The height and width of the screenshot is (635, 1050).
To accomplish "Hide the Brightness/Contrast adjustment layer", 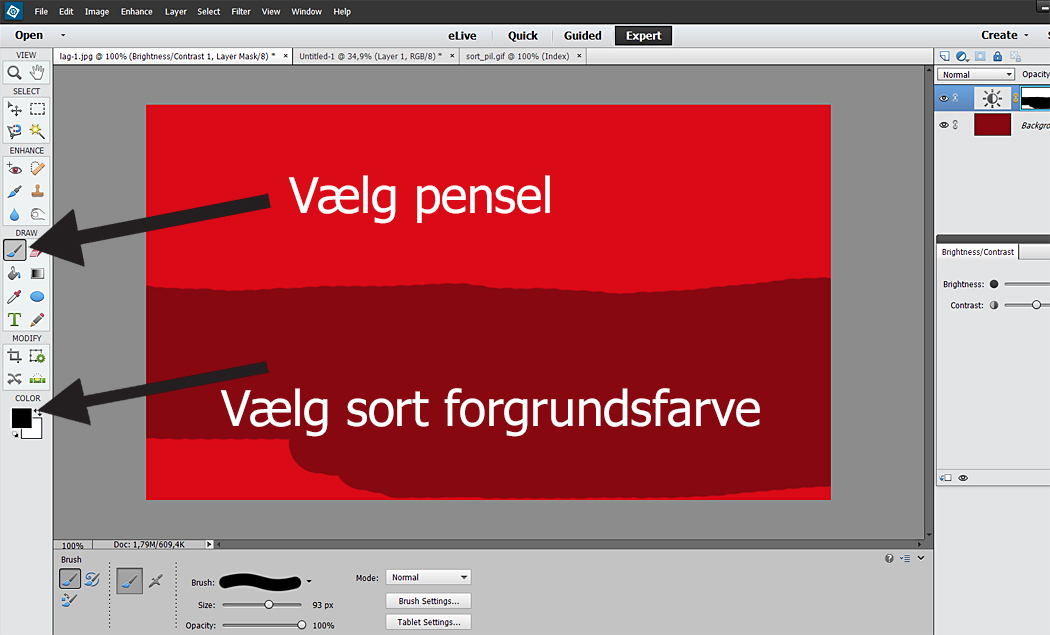I will 944,98.
